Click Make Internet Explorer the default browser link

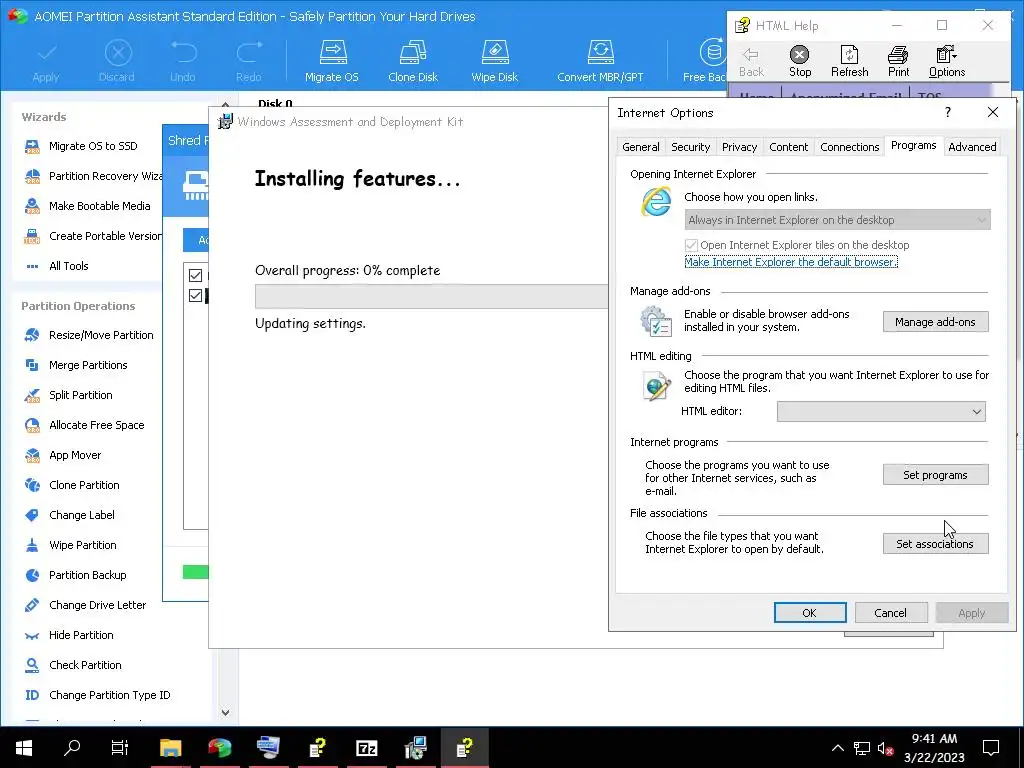pos(791,262)
